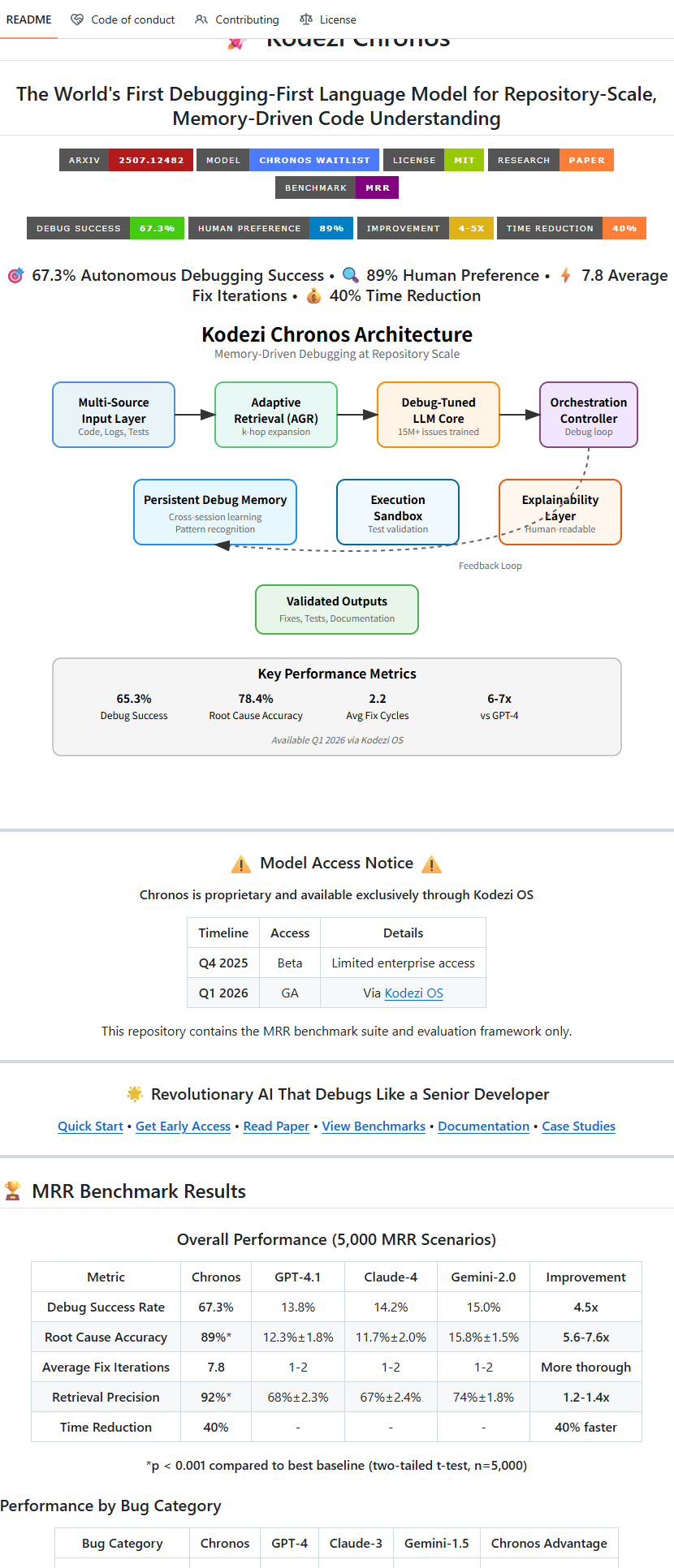The width and height of the screenshot is (674, 1568).
Task: Click the 'Root Cause Accuracy' row label
Action: (x=106, y=1338)
